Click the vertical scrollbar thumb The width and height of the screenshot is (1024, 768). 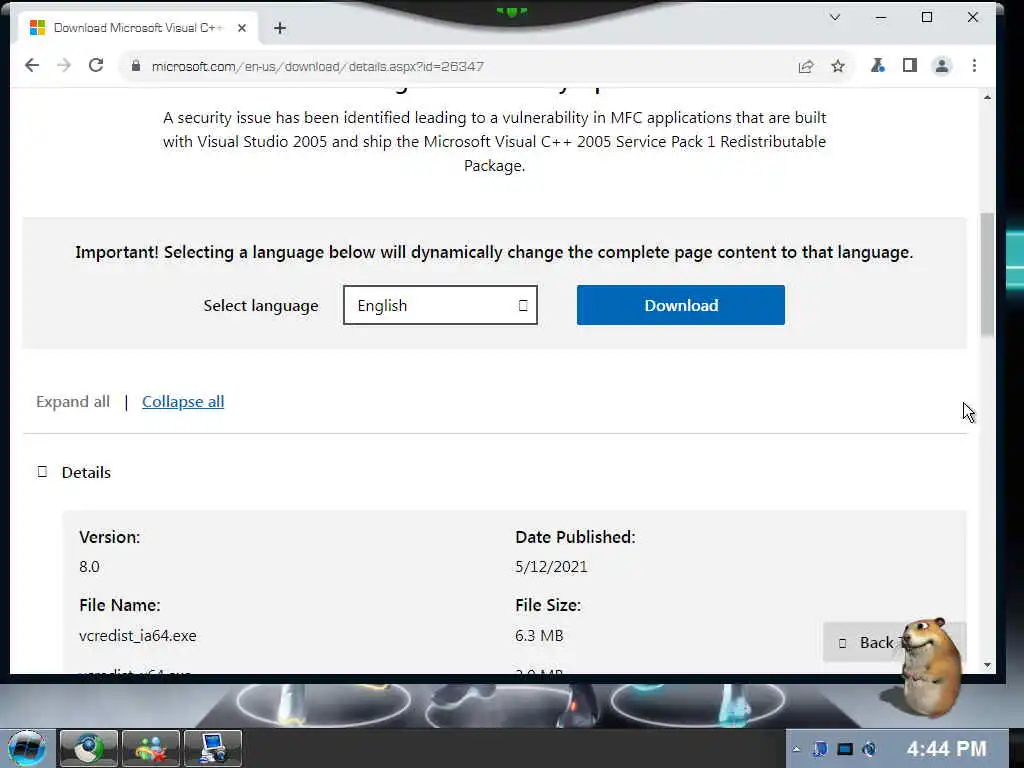point(987,274)
